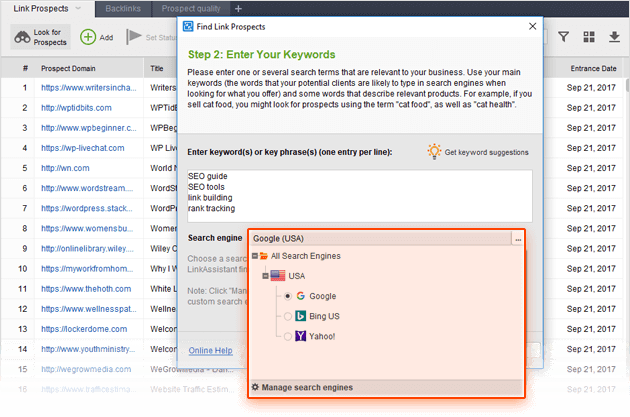Viewport: 630px width, 417px height.
Task: Collapse the USA tree node
Action: [264, 276]
